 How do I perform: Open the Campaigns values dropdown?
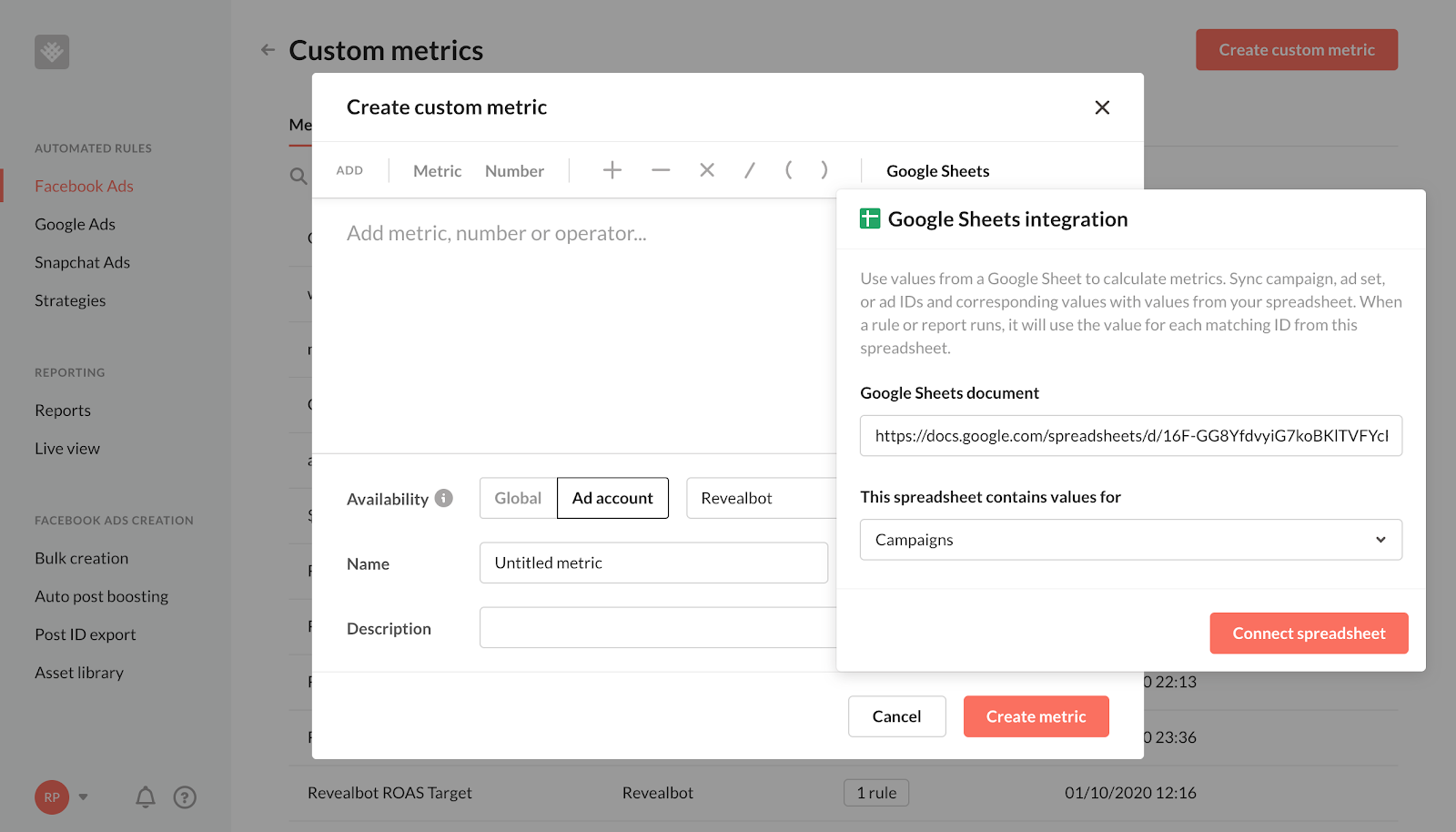point(1131,540)
